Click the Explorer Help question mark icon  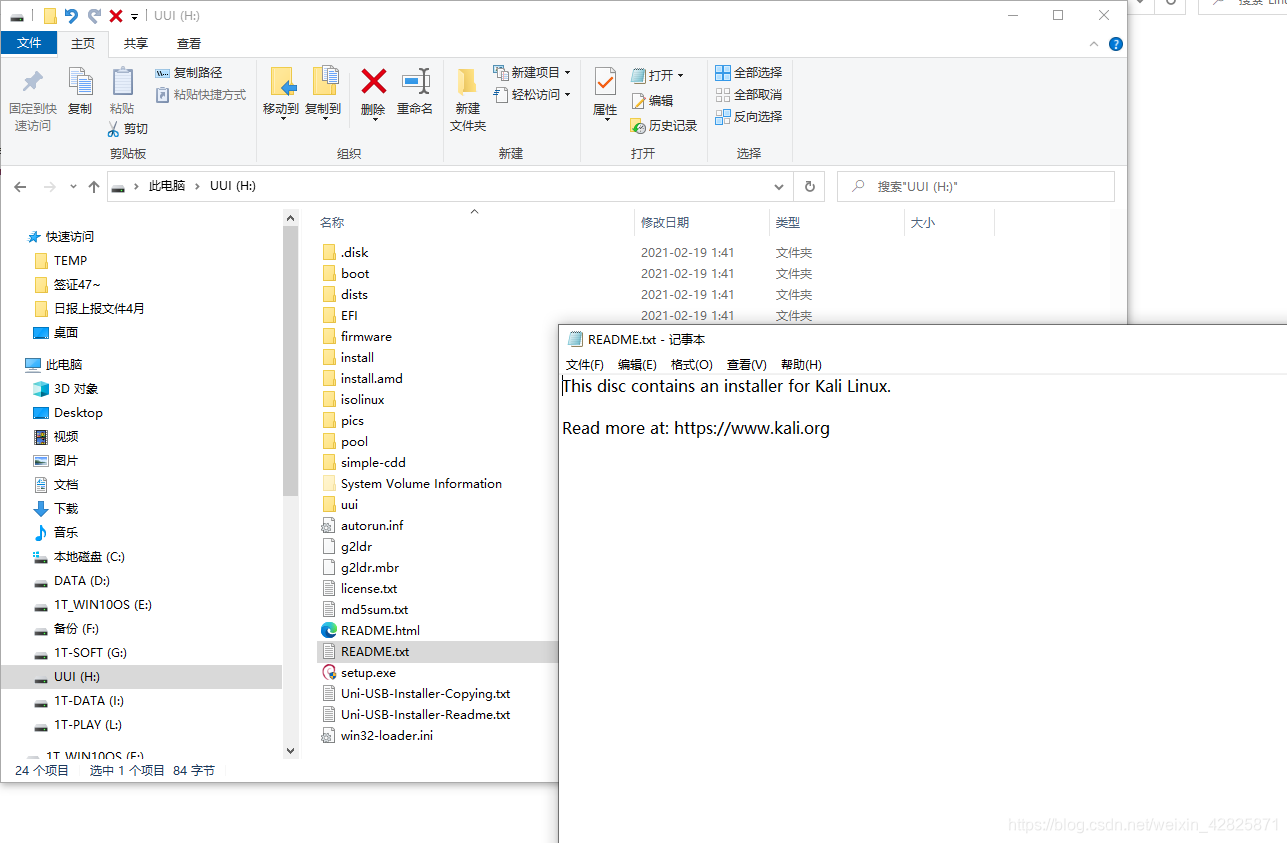(x=1116, y=44)
